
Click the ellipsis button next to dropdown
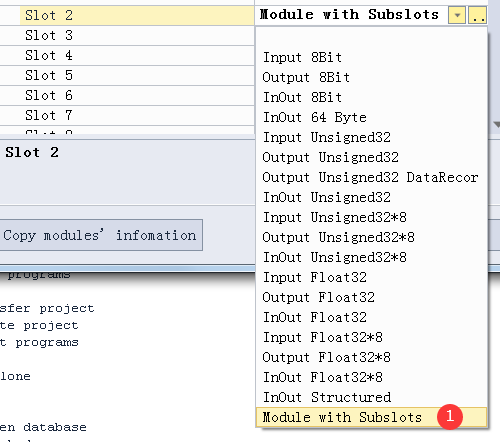pyautogui.click(x=478, y=15)
